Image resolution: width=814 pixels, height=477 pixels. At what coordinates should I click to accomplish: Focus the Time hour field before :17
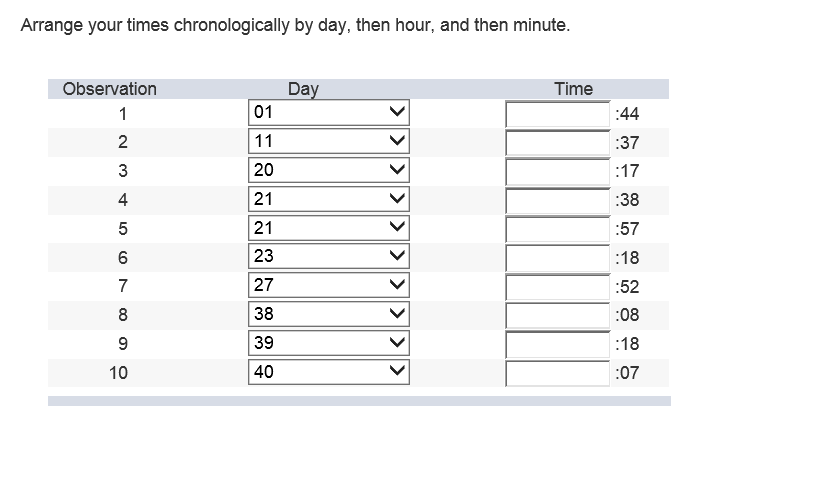[x=559, y=172]
